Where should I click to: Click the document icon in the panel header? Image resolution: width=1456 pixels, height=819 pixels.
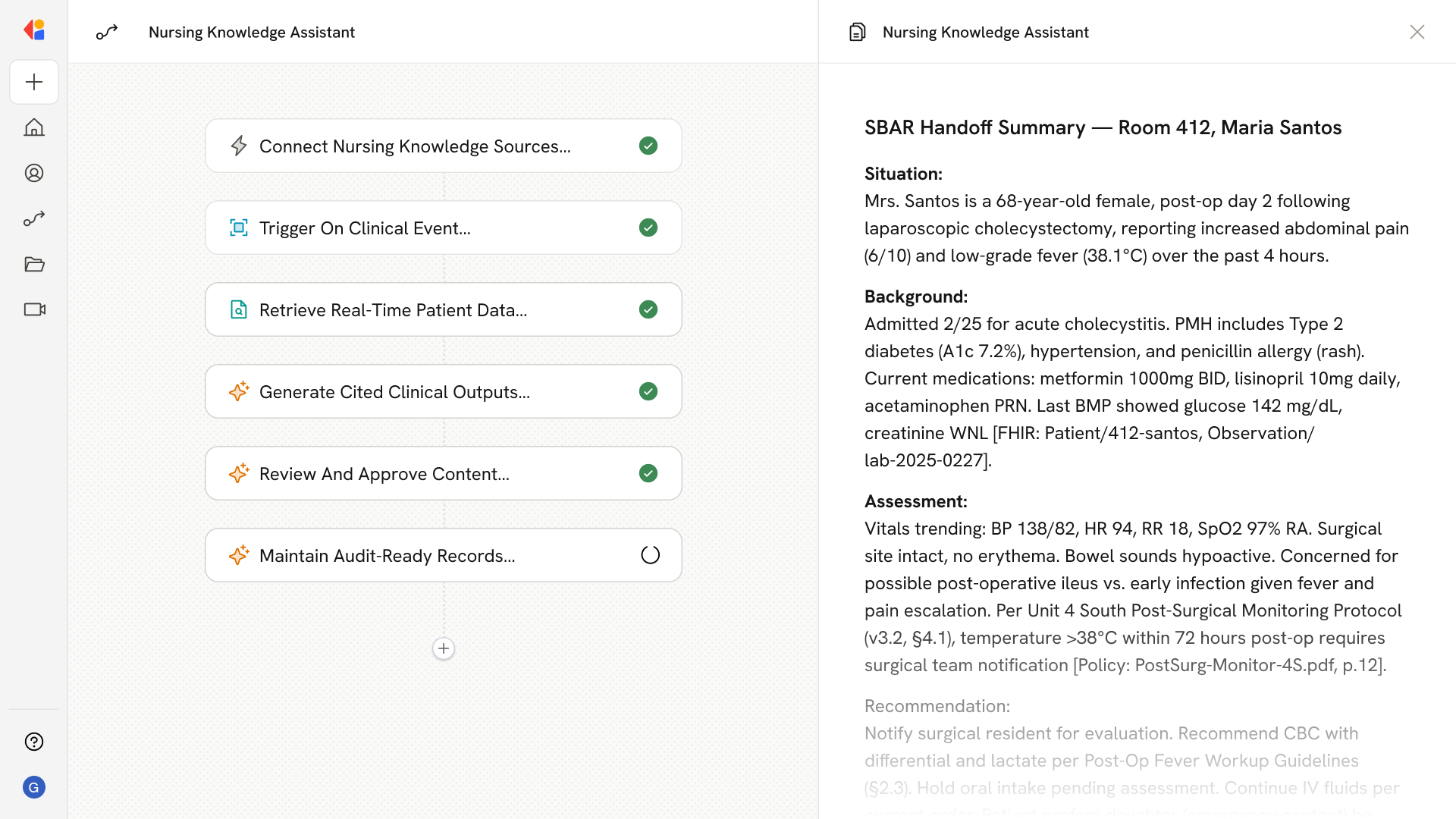(857, 32)
